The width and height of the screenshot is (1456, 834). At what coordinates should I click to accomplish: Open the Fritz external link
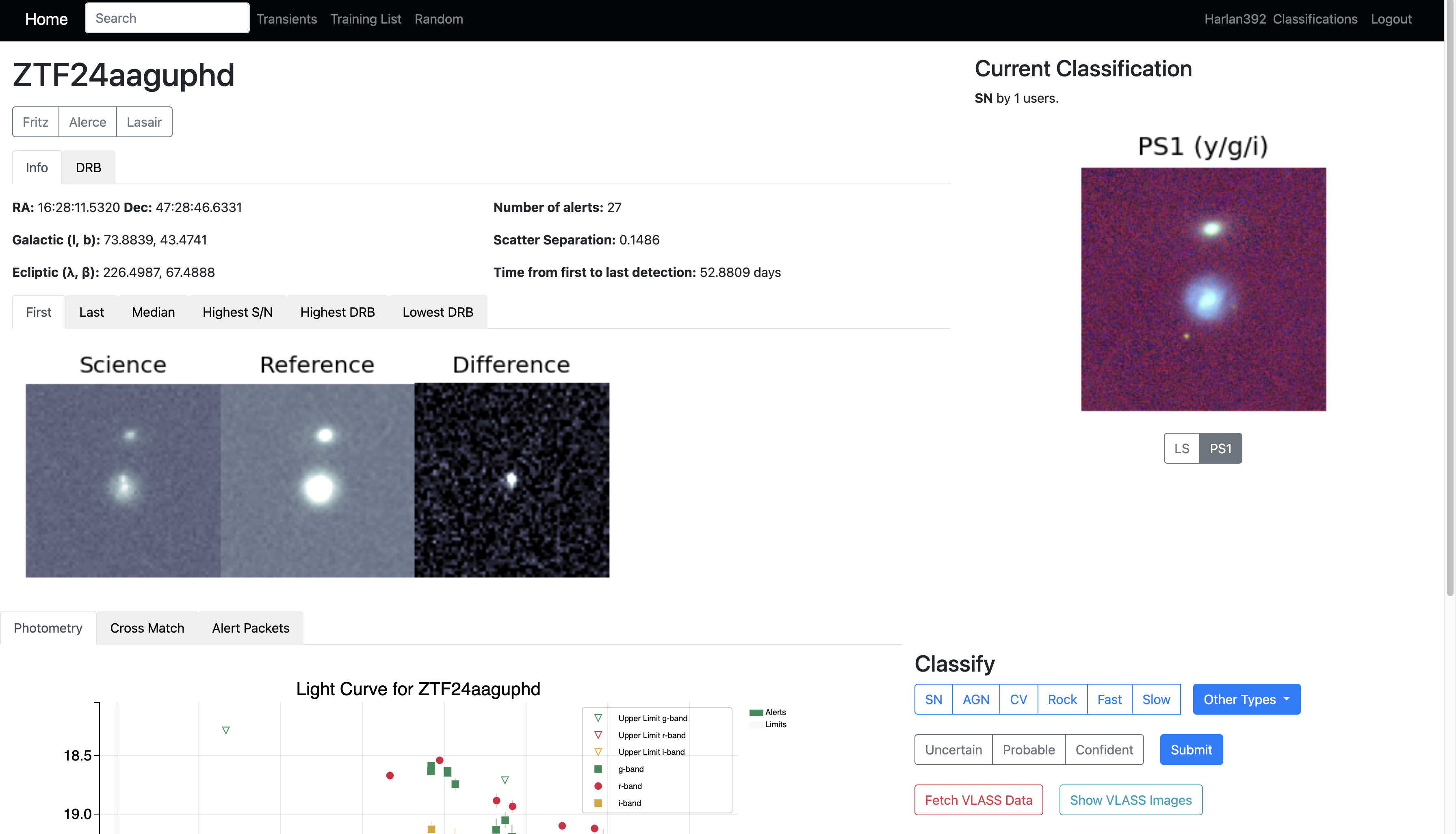click(35, 122)
